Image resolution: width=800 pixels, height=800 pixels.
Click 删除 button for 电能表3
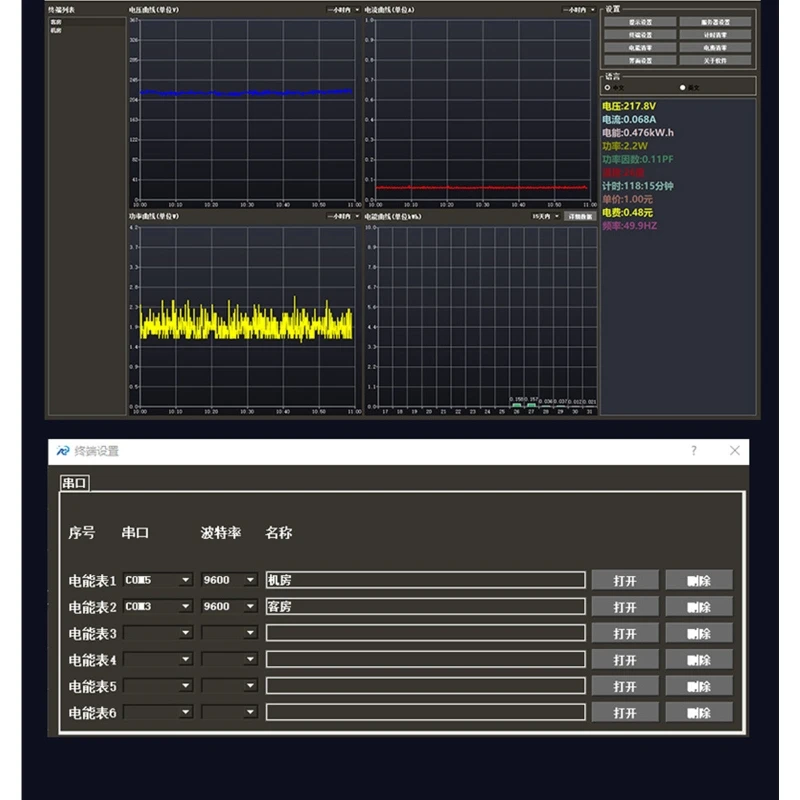point(699,633)
